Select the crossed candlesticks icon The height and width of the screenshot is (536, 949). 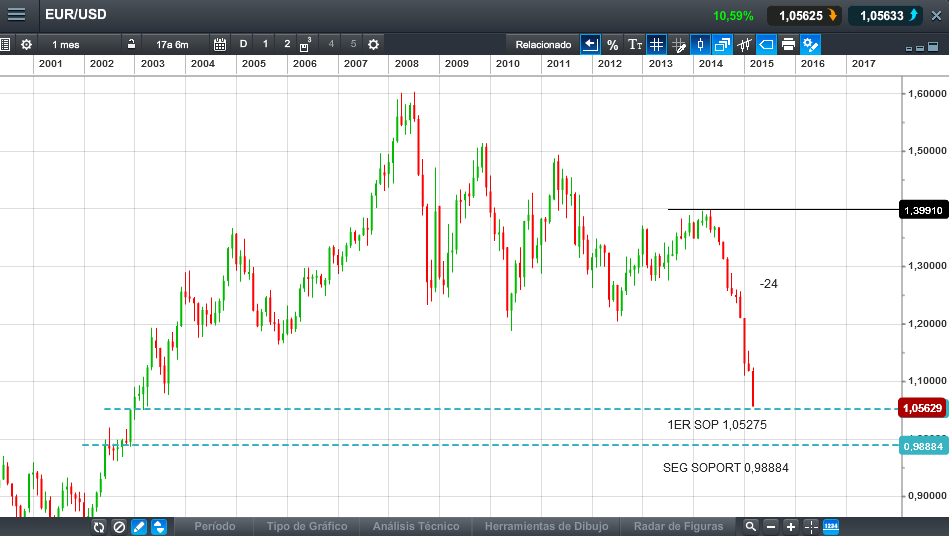744,44
